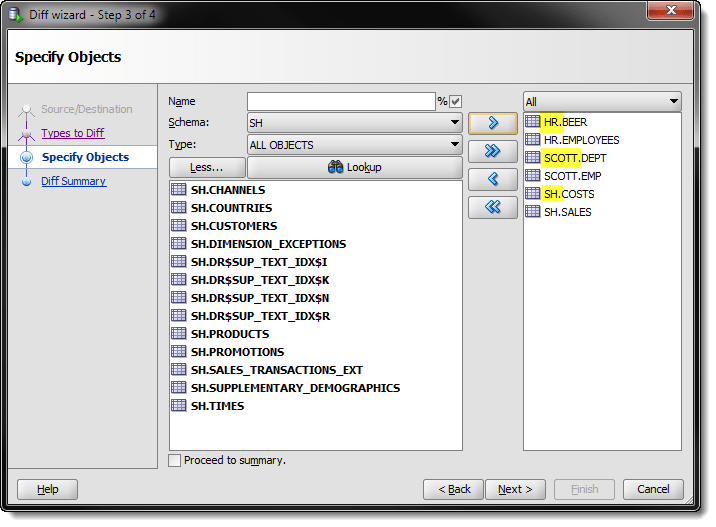Select SH.CHANNELS text in available list
The height and width of the screenshot is (527, 716).
(x=228, y=190)
